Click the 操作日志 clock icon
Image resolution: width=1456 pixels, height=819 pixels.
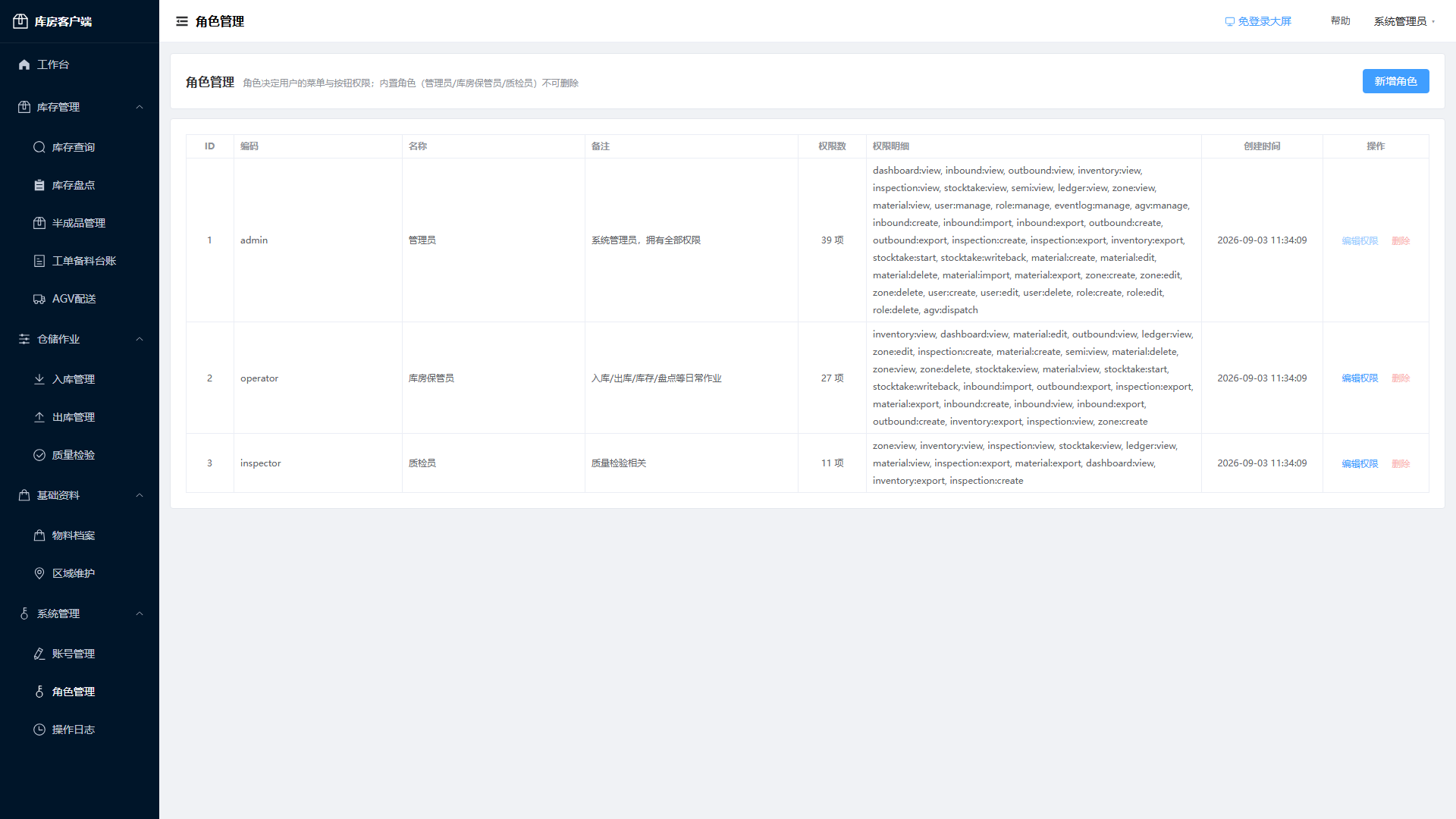tap(39, 730)
